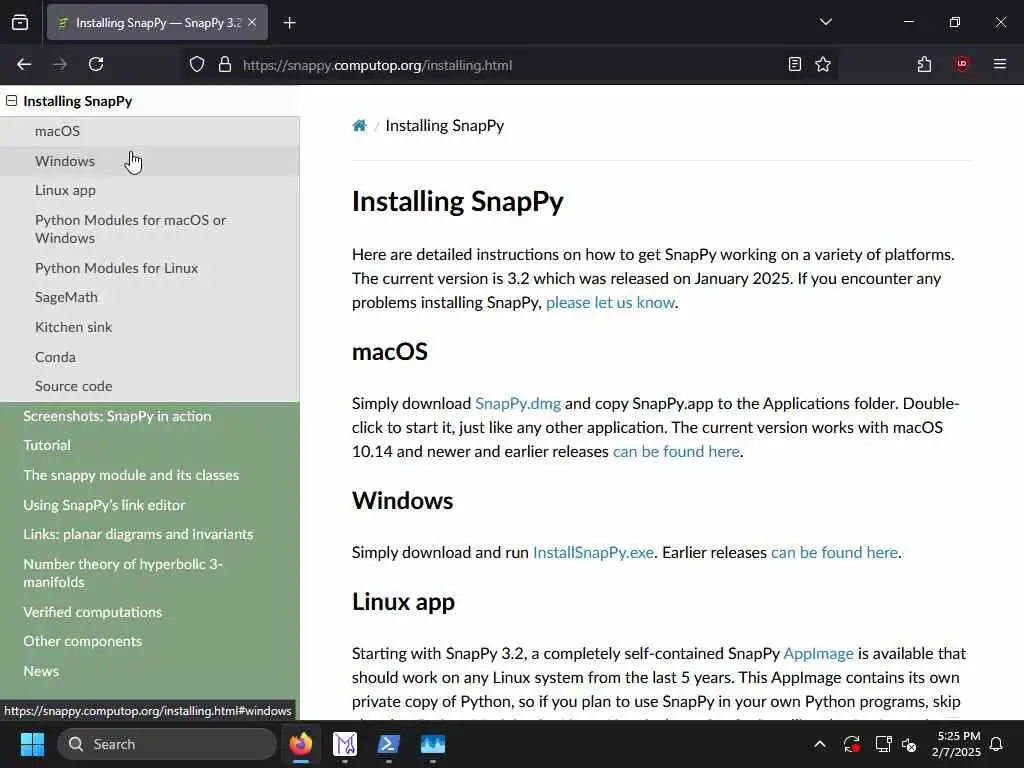This screenshot has height=768, width=1024.
Task: Go back to the previous page
Action: click(x=24, y=64)
